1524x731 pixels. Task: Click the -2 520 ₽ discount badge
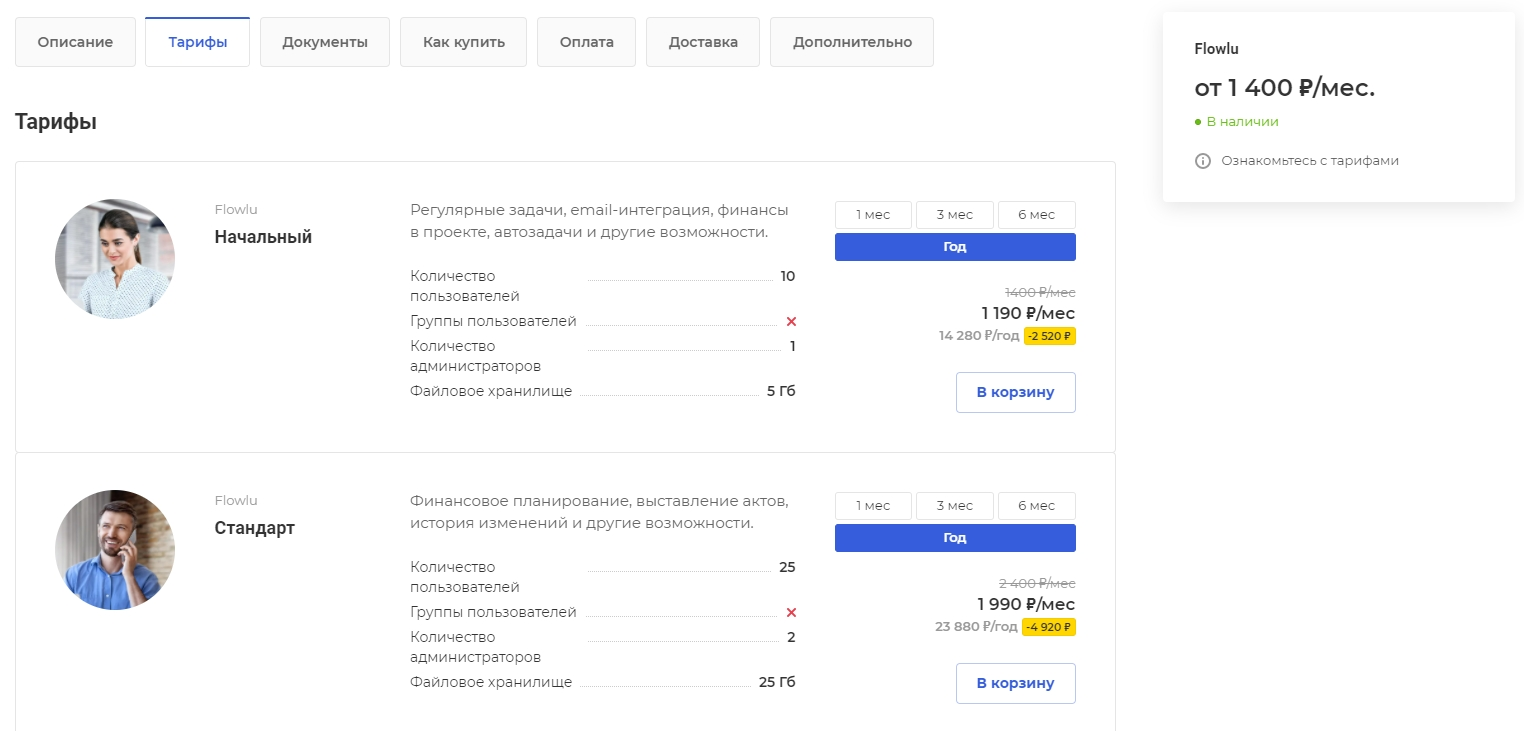1050,336
